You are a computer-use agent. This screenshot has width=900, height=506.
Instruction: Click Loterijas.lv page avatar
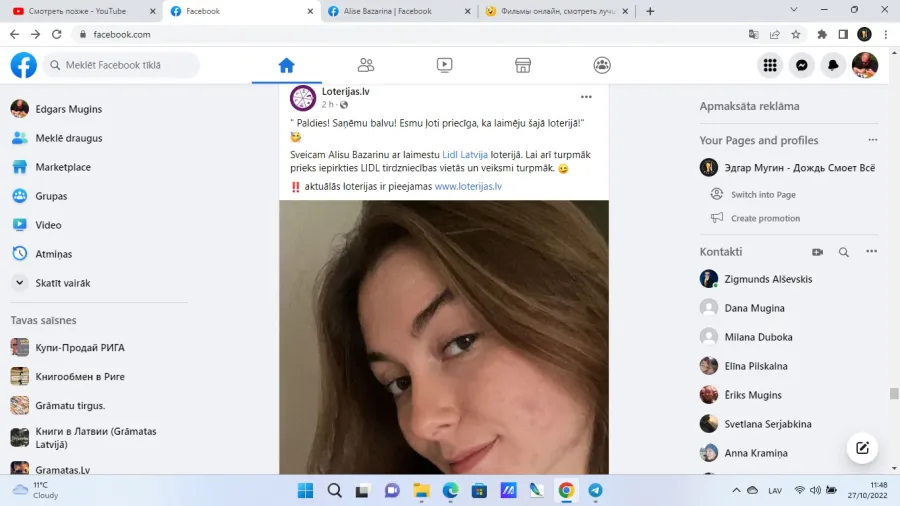point(302,98)
